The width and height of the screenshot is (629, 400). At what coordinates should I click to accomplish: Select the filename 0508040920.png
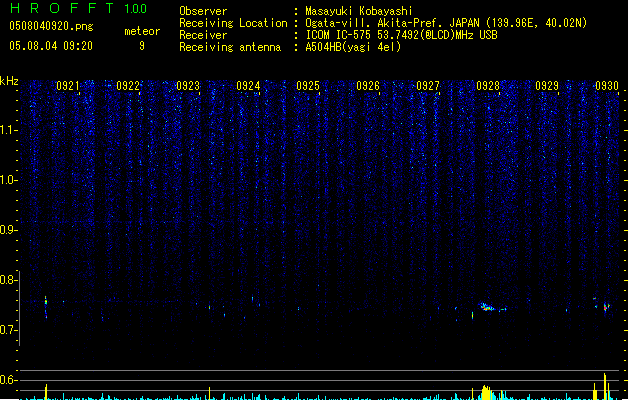point(51,26)
